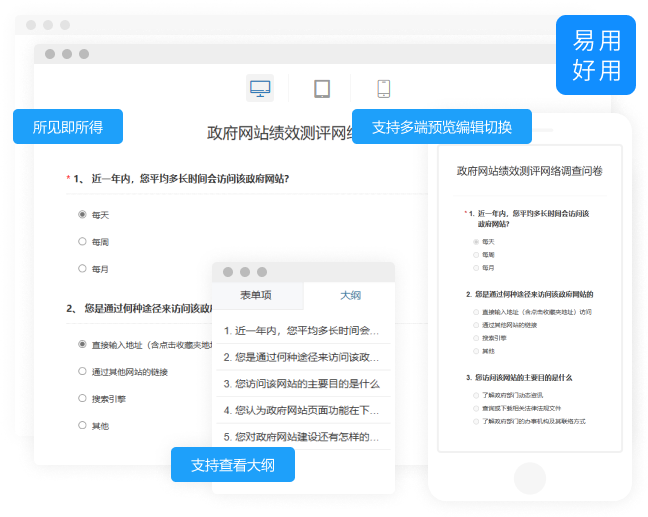This screenshot has height=517, width=648.
Task: Switch to the 大纲 tab
Action: click(x=349, y=295)
